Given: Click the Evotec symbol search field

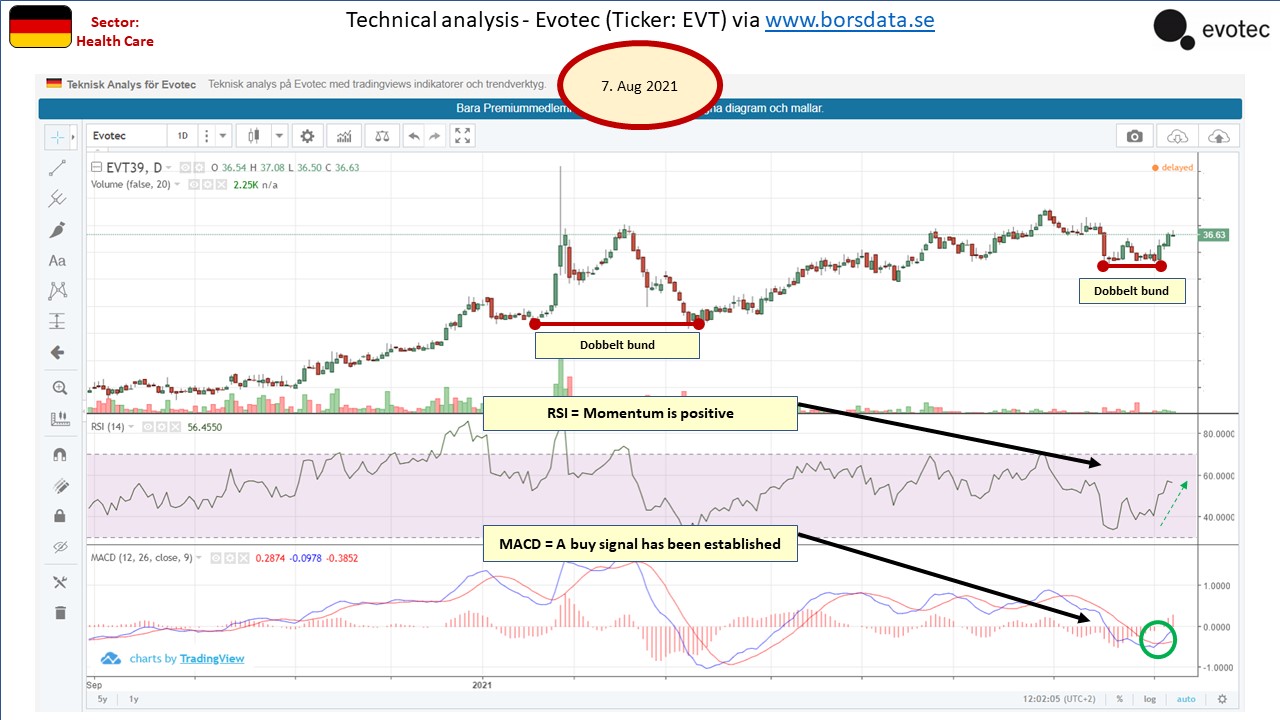Looking at the screenshot, I should (x=126, y=136).
